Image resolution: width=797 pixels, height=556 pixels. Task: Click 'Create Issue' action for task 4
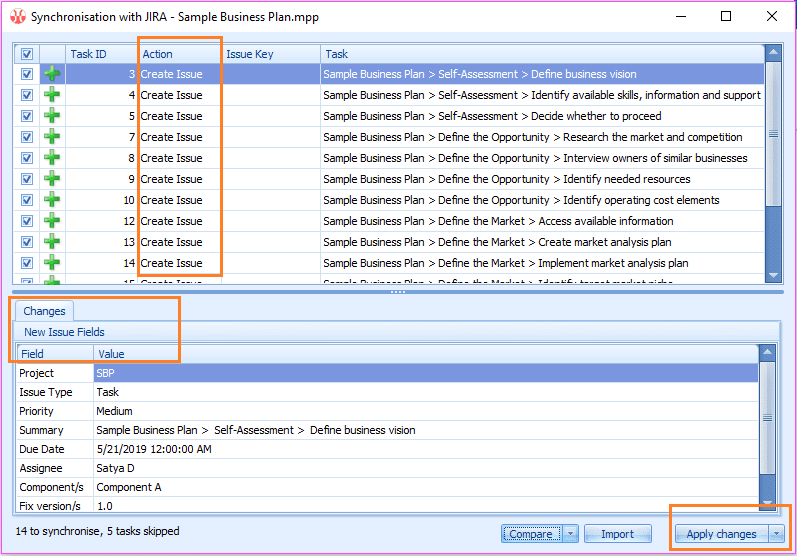(171, 95)
